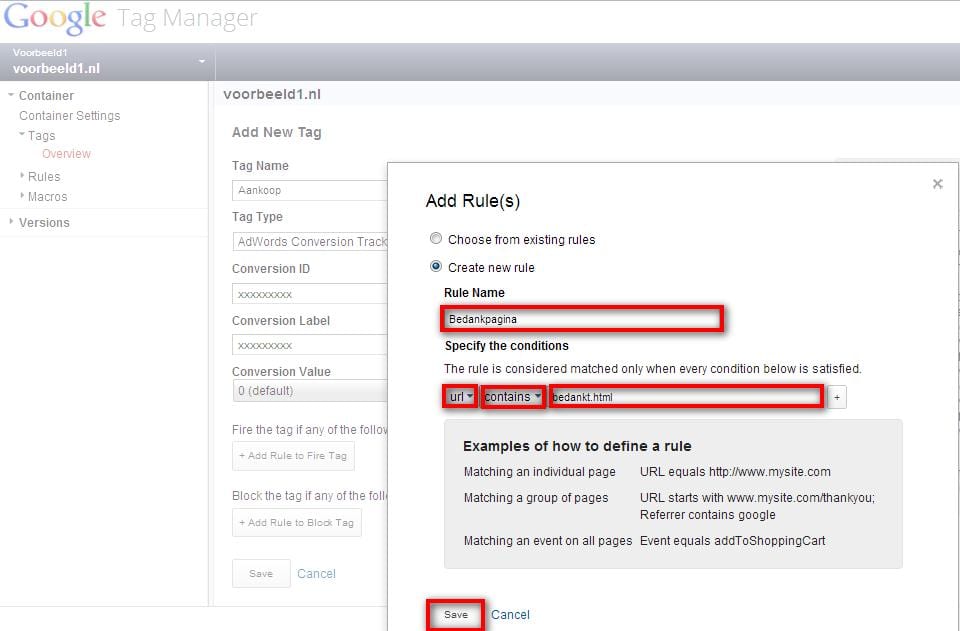Cancel the Add New Tag form
Viewport: 960px width, 631px height.
pos(317,573)
